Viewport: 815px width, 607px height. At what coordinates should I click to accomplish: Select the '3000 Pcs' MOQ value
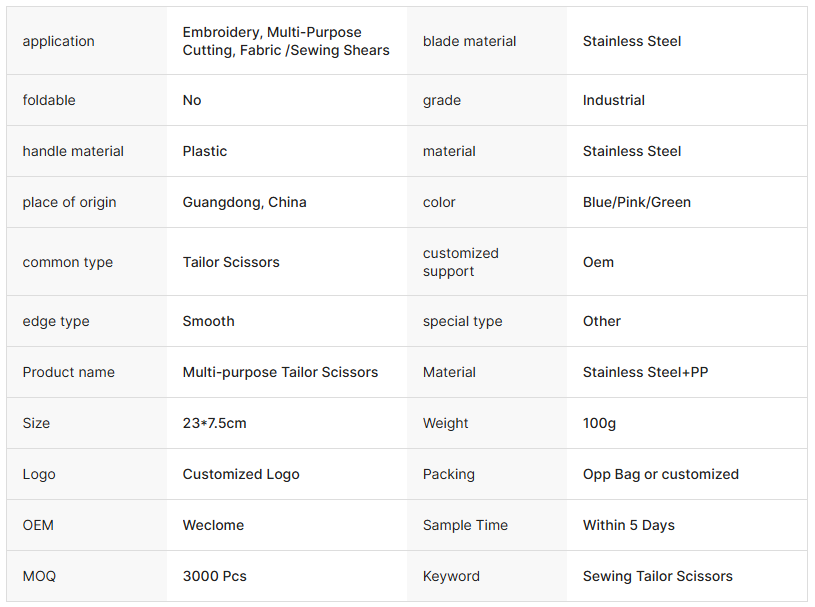point(214,576)
